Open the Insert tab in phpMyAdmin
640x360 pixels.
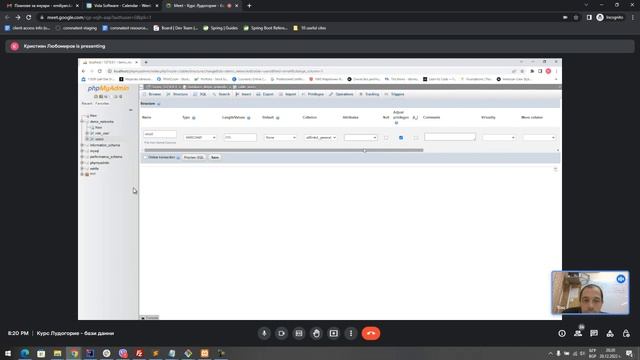(x=244, y=94)
